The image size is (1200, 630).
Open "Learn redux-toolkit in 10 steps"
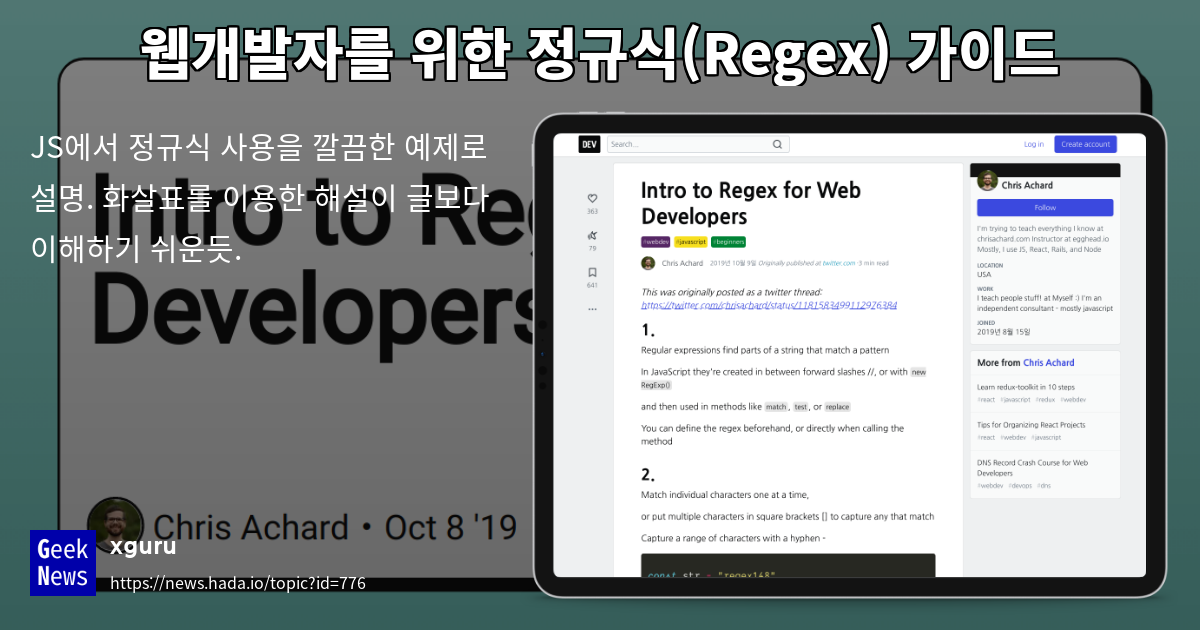pos(1027,386)
